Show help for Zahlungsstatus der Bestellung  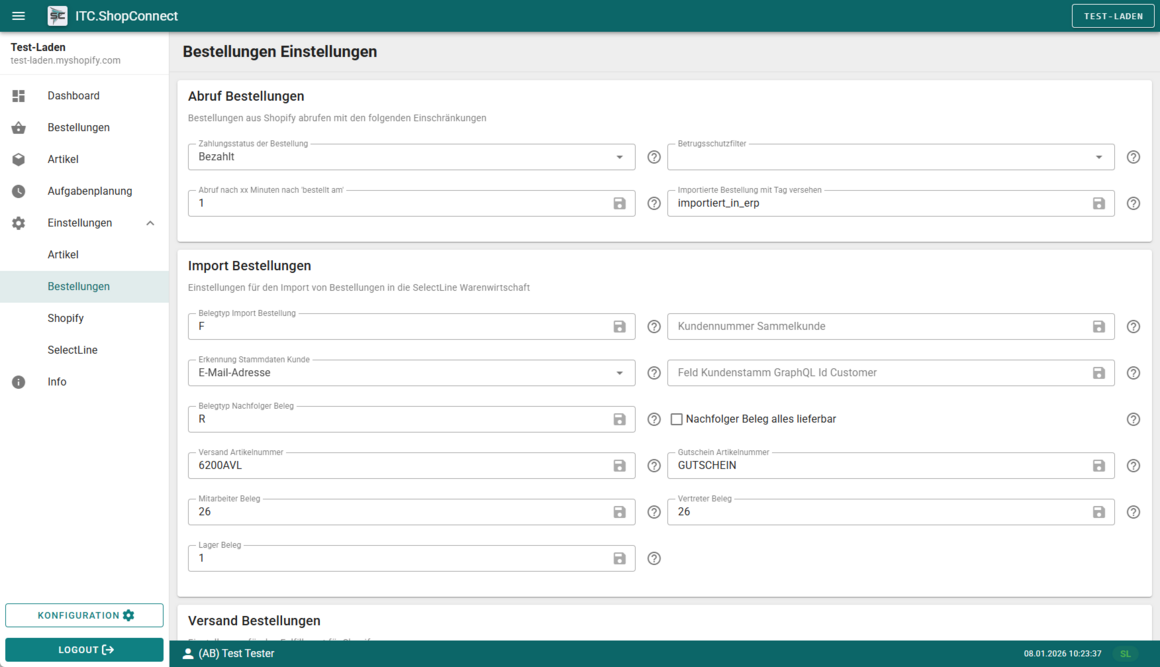[x=654, y=157]
